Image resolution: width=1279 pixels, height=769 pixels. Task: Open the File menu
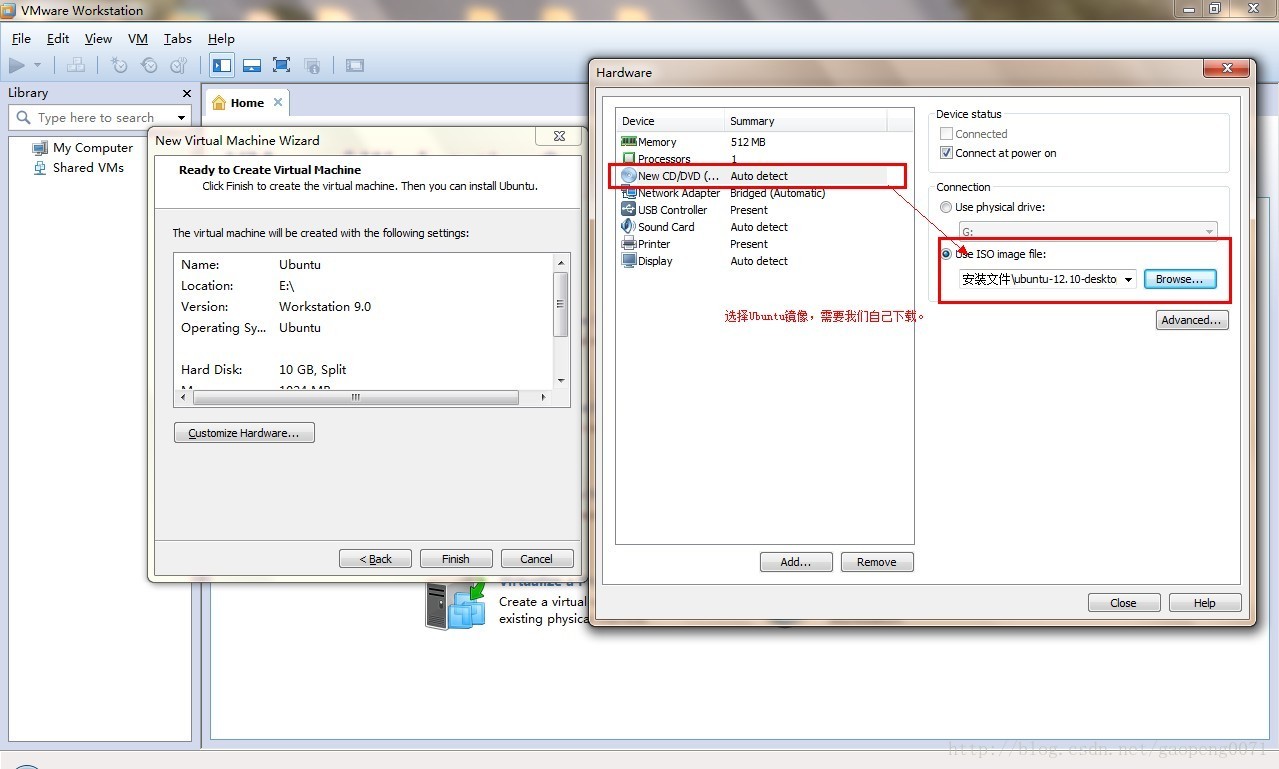pyautogui.click(x=22, y=39)
